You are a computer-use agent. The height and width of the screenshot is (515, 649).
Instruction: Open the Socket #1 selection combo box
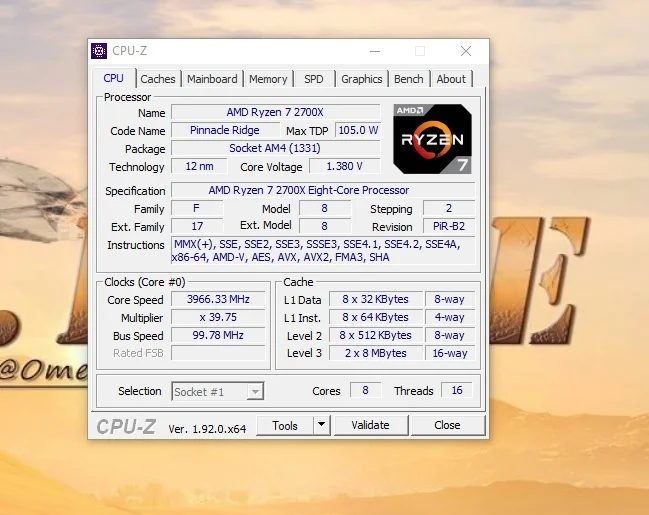[218, 391]
